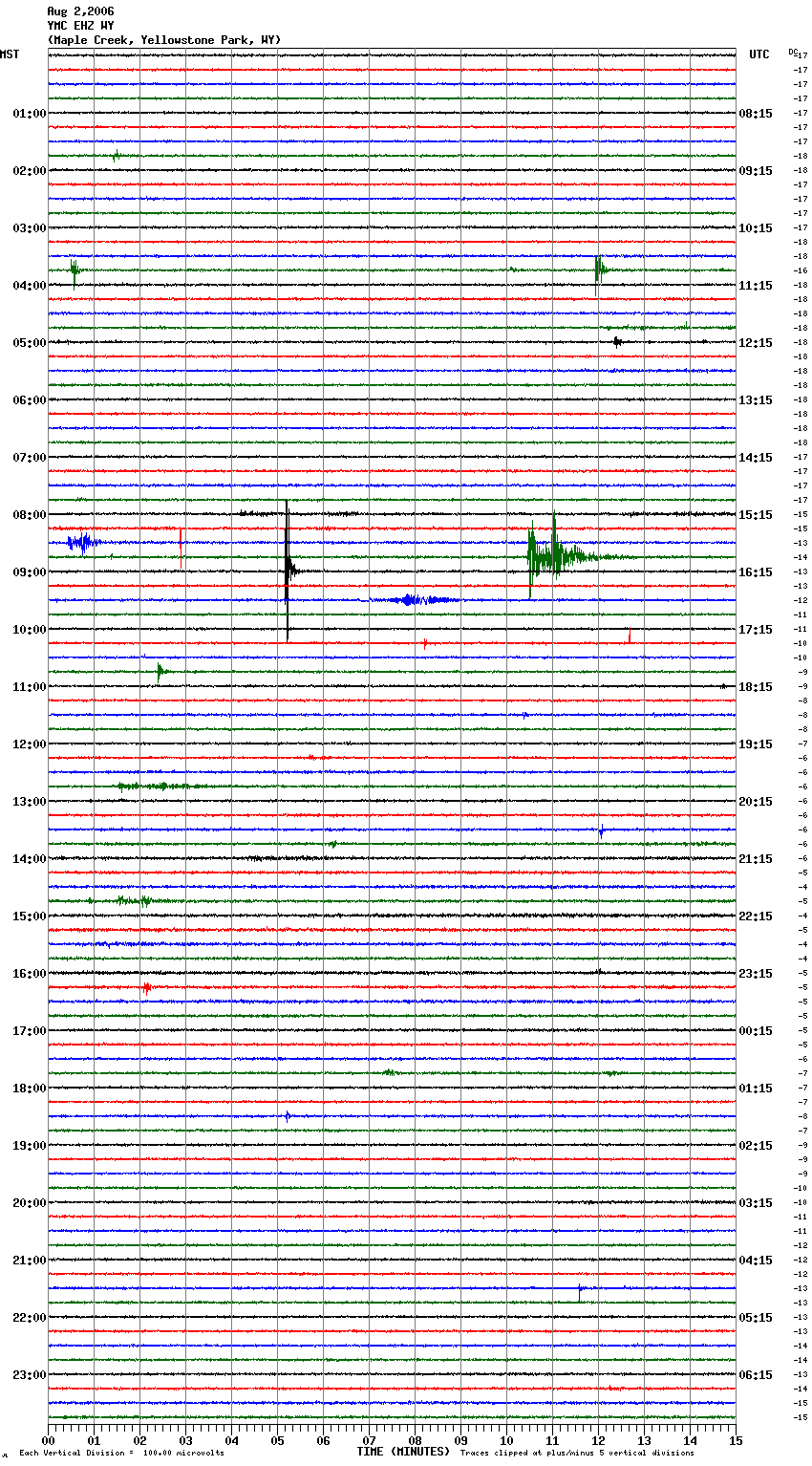Click the "10" minute tick label
812x1466 pixels.
click(506, 1440)
